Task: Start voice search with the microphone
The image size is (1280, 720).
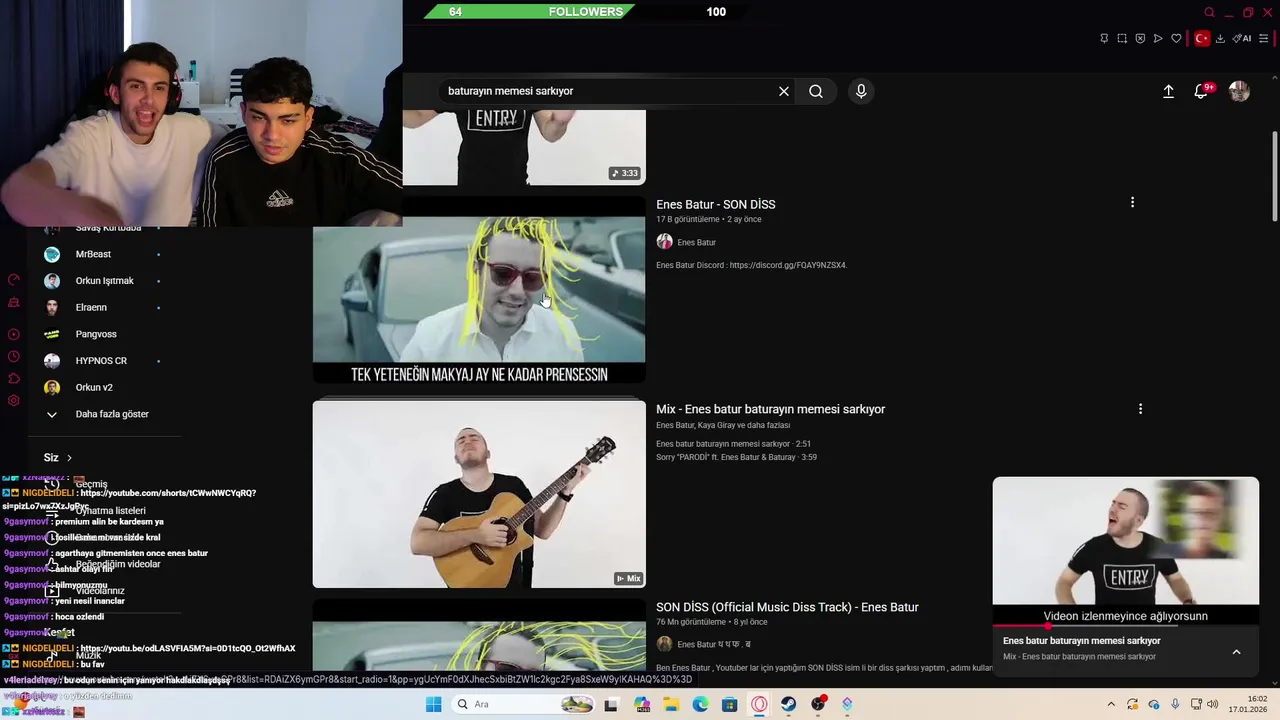Action: point(861,91)
